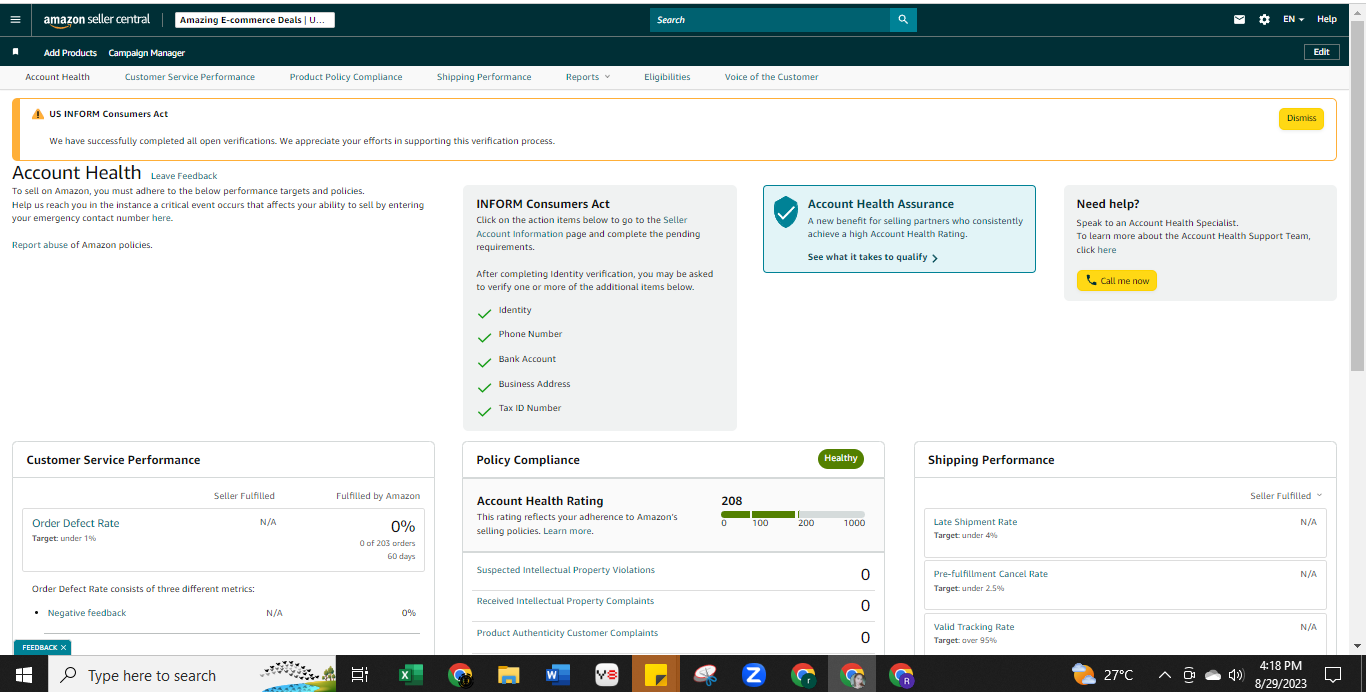Click into the Search input field
This screenshot has height=692, width=1366.
click(x=770, y=20)
